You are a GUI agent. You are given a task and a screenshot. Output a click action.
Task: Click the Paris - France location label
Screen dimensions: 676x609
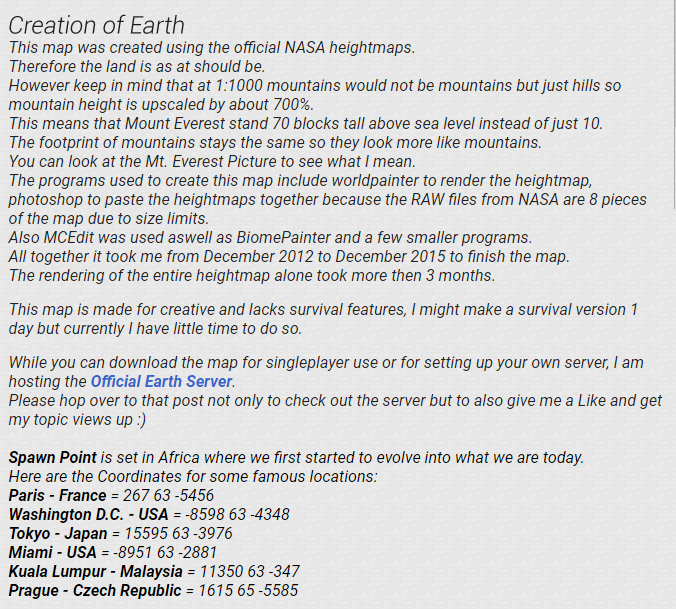(58, 495)
